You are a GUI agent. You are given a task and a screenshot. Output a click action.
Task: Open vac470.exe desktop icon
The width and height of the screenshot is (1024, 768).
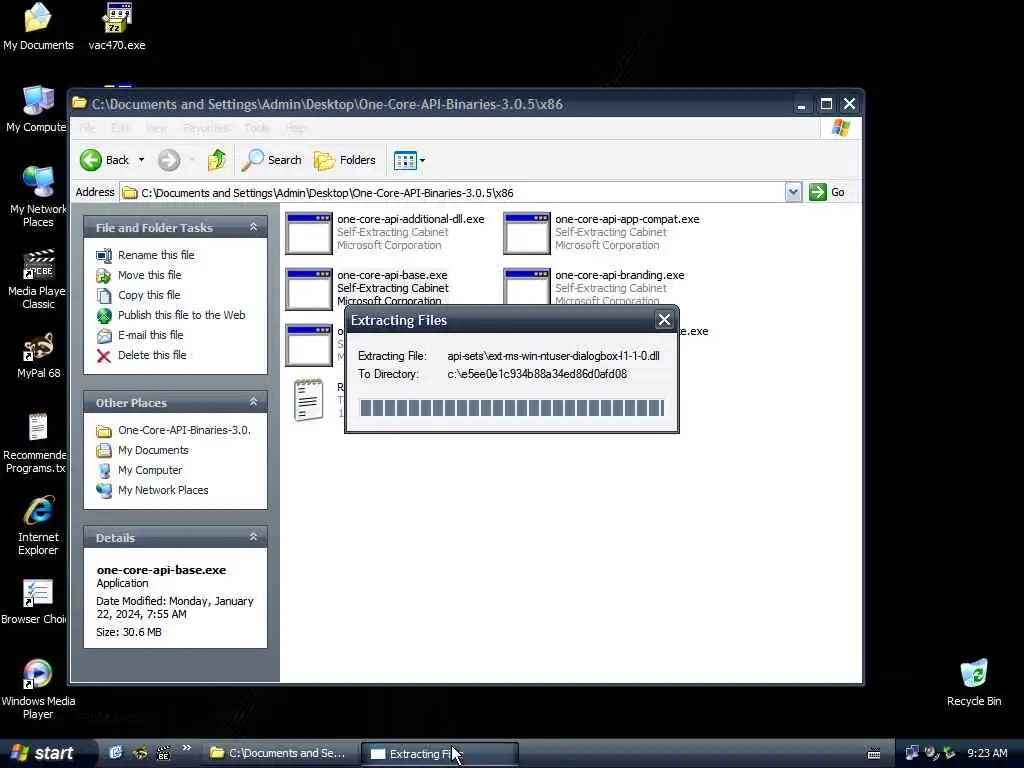(x=117, y=26)
